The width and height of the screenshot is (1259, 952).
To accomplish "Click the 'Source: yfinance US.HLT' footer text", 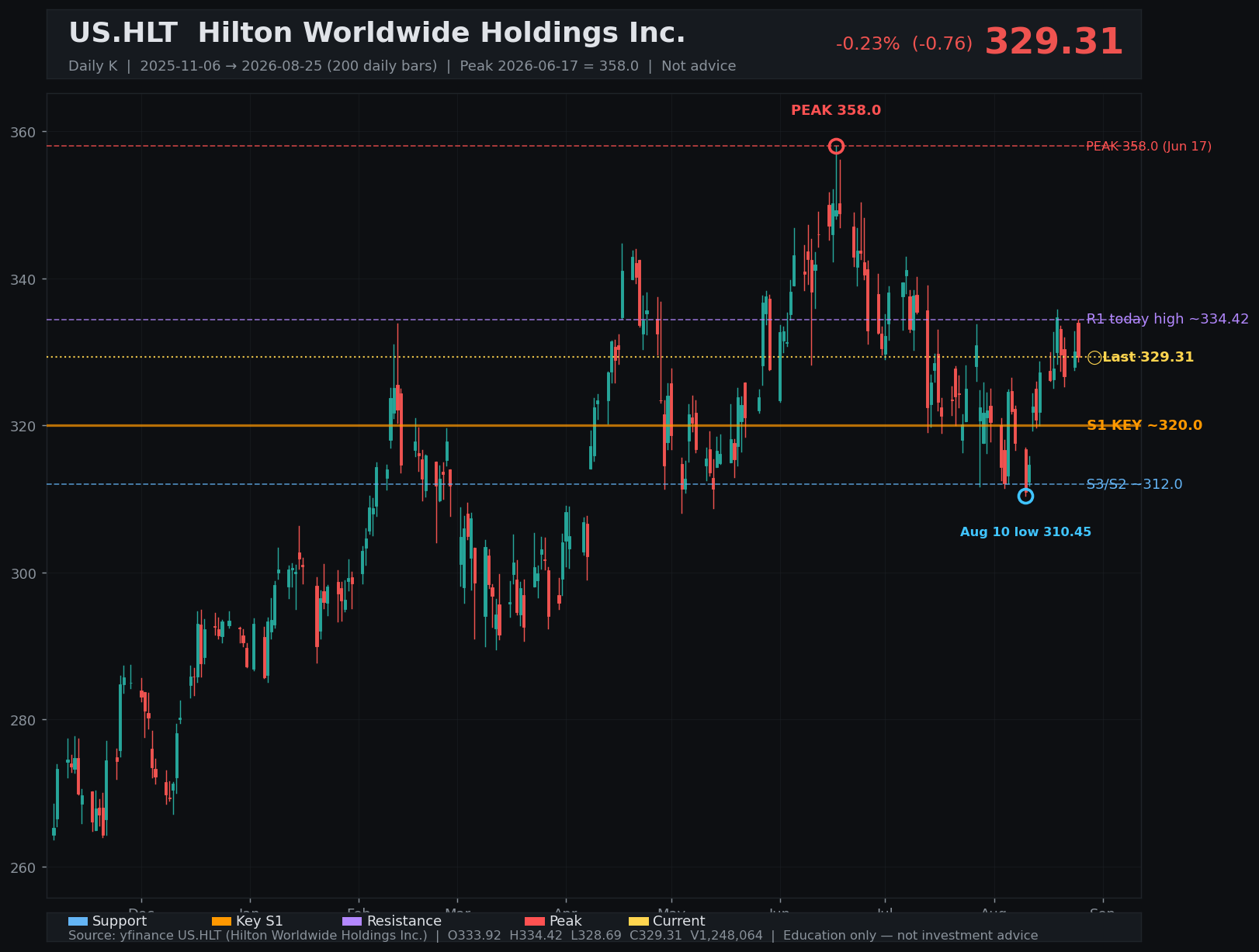I will 248,936.
